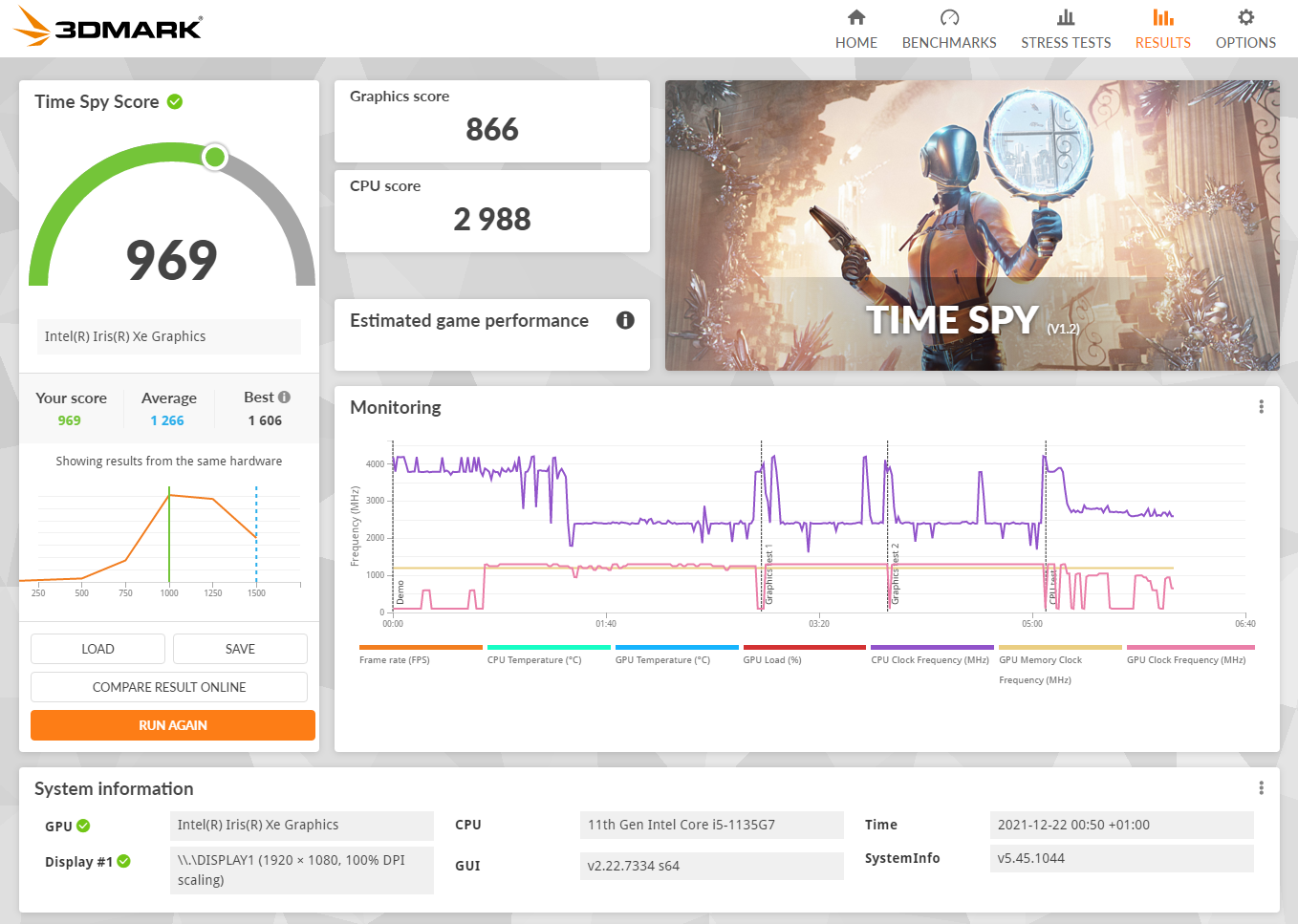Click the 3DMark logo

(x=108, y=27)
